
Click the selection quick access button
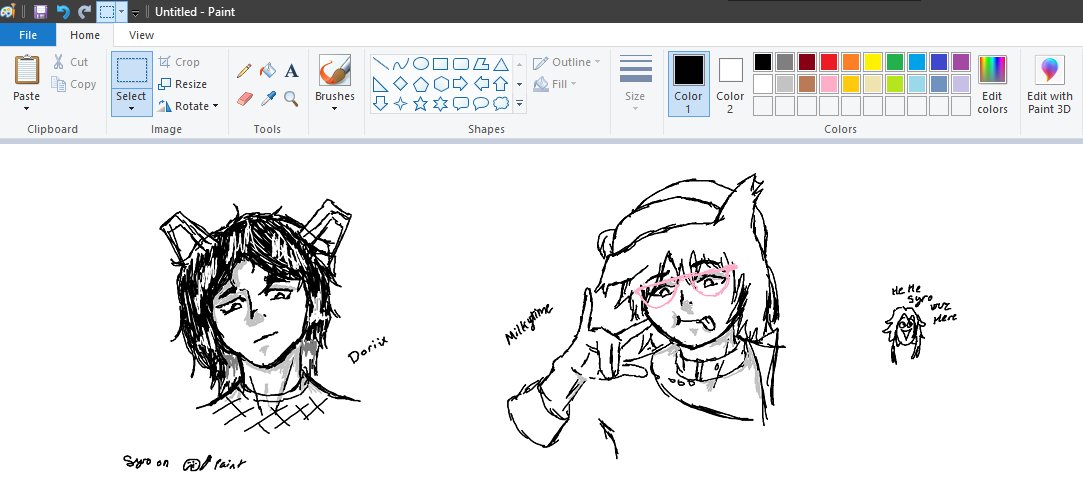[x=106, y=12]
